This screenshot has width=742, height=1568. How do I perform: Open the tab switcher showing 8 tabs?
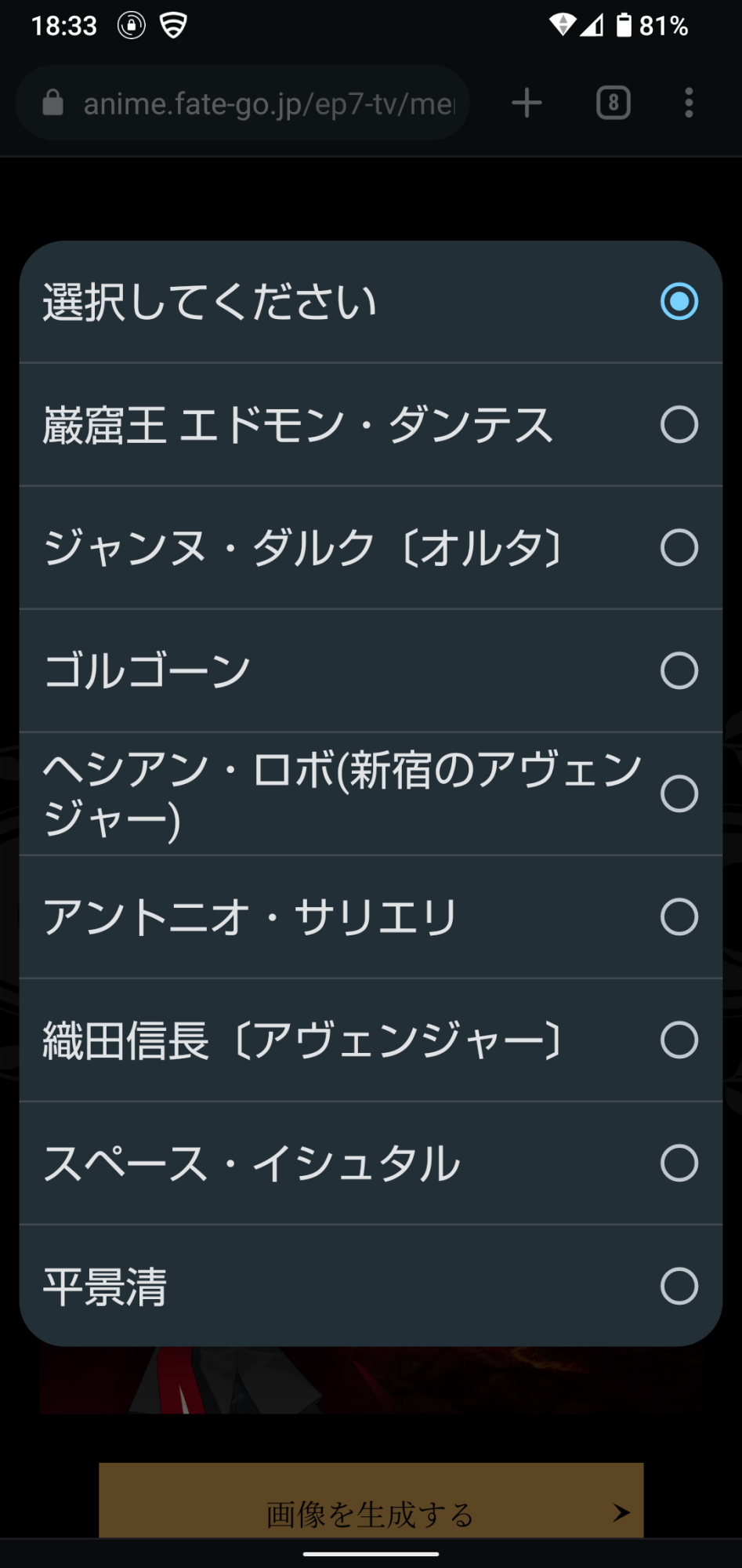coord(613,103)
